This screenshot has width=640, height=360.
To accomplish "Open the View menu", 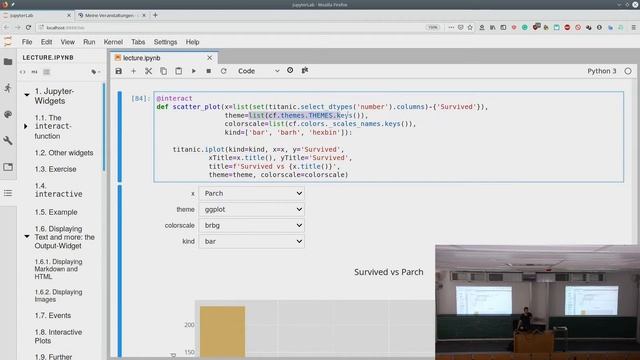I will click(67, 42).
